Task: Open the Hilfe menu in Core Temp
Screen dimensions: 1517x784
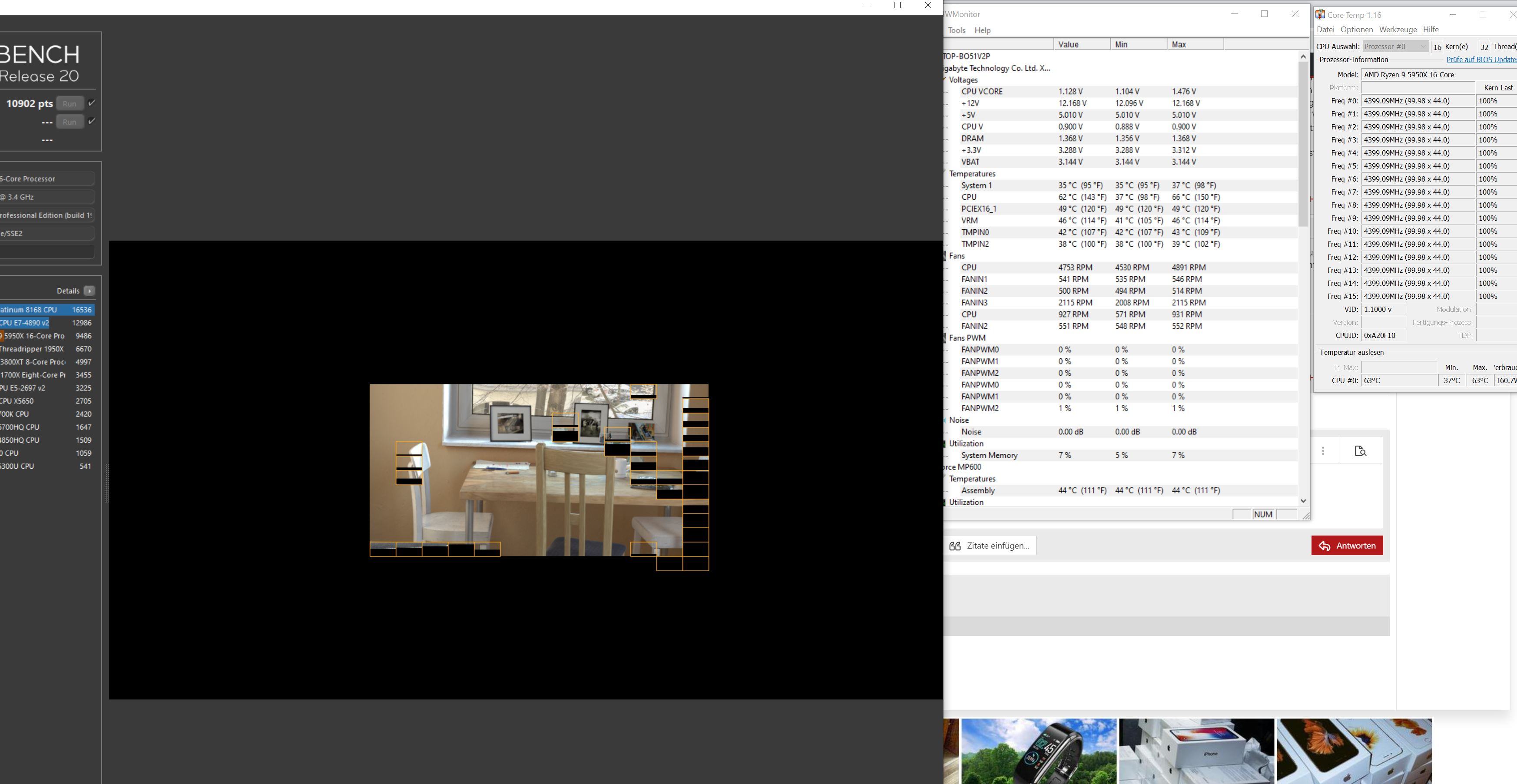Action: click(x=1431, y=30)
